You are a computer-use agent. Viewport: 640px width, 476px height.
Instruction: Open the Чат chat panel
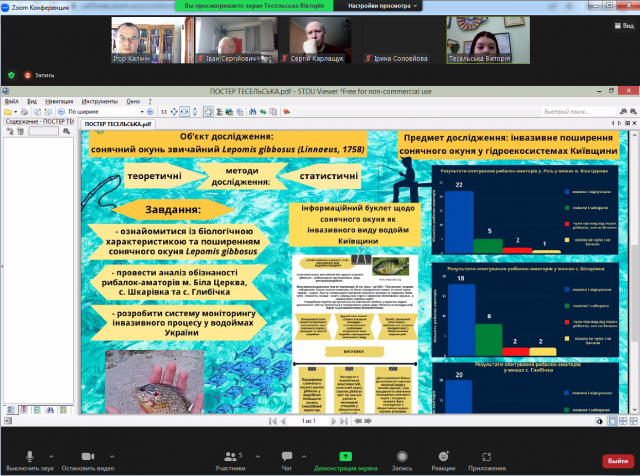click(286, 454)
